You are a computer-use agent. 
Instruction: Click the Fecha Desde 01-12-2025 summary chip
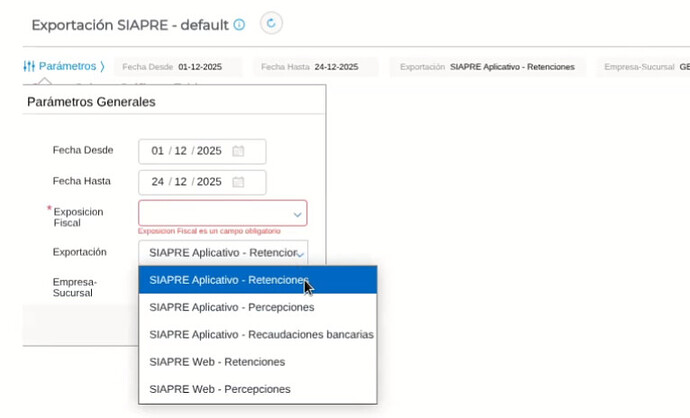click(181, 67)
